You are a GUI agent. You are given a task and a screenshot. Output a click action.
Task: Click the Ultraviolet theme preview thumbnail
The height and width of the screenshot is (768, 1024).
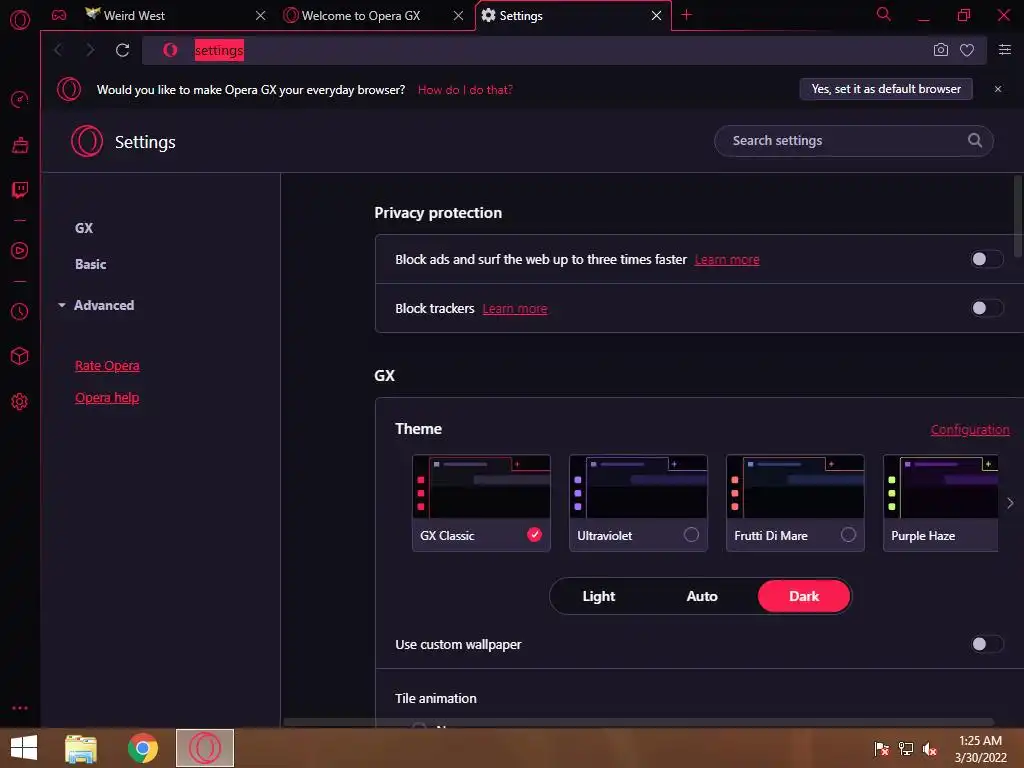point(638,487)
